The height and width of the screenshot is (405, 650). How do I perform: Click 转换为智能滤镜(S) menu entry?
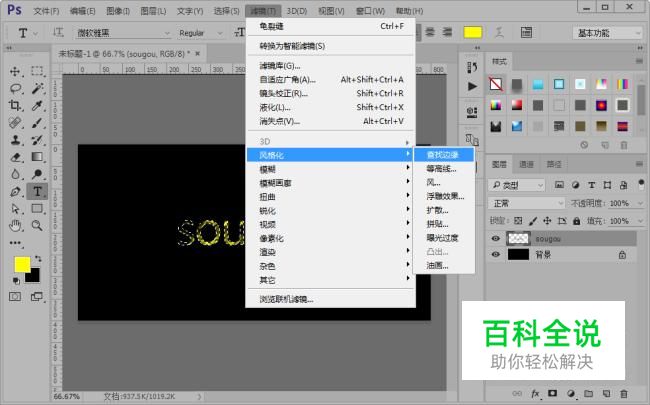click(330, 46)
